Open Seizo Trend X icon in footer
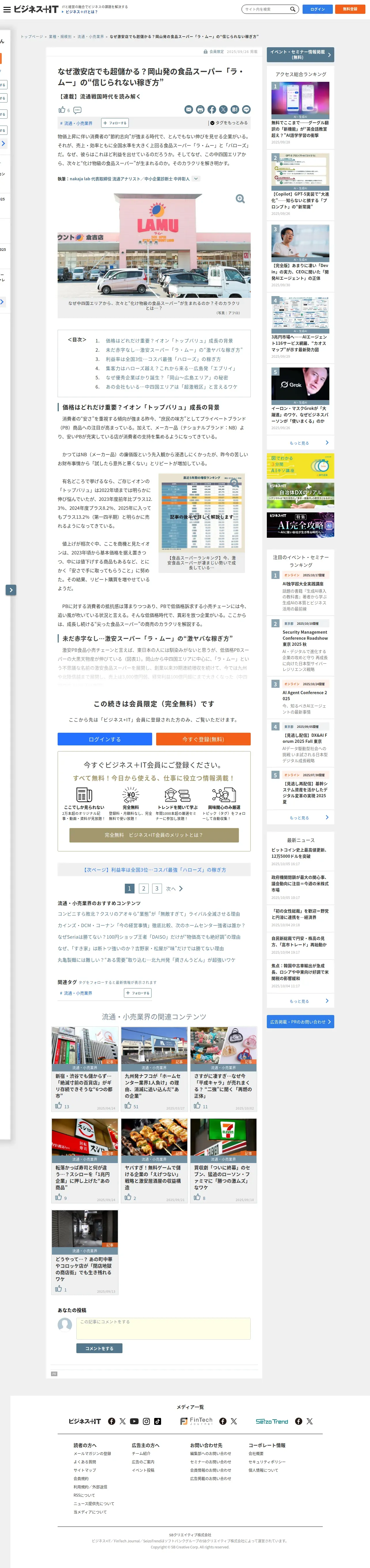The image size is (370, 1568). [310, 1421]
